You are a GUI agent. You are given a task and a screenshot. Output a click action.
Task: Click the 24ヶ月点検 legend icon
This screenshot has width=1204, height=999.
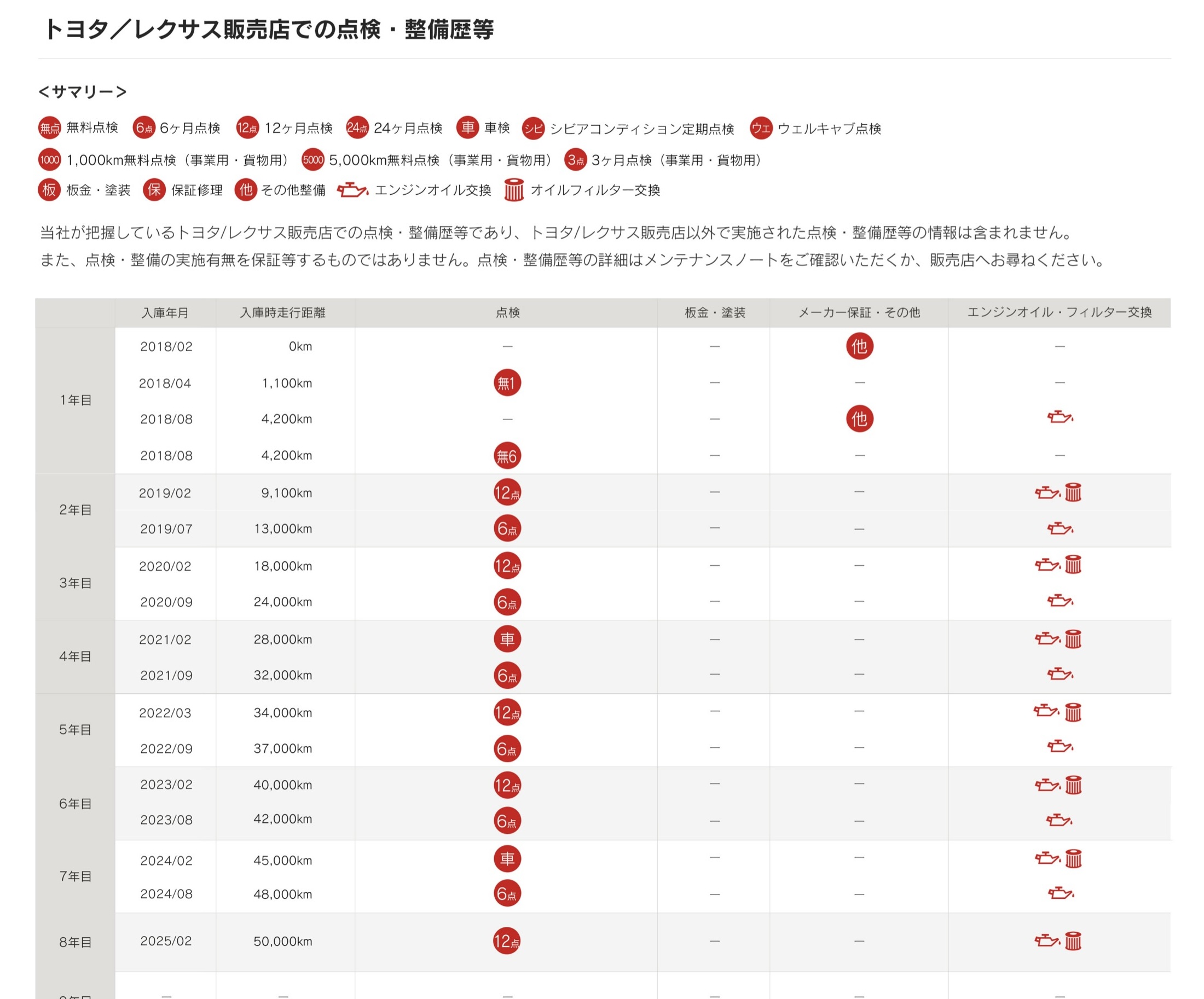coord(357,128)
